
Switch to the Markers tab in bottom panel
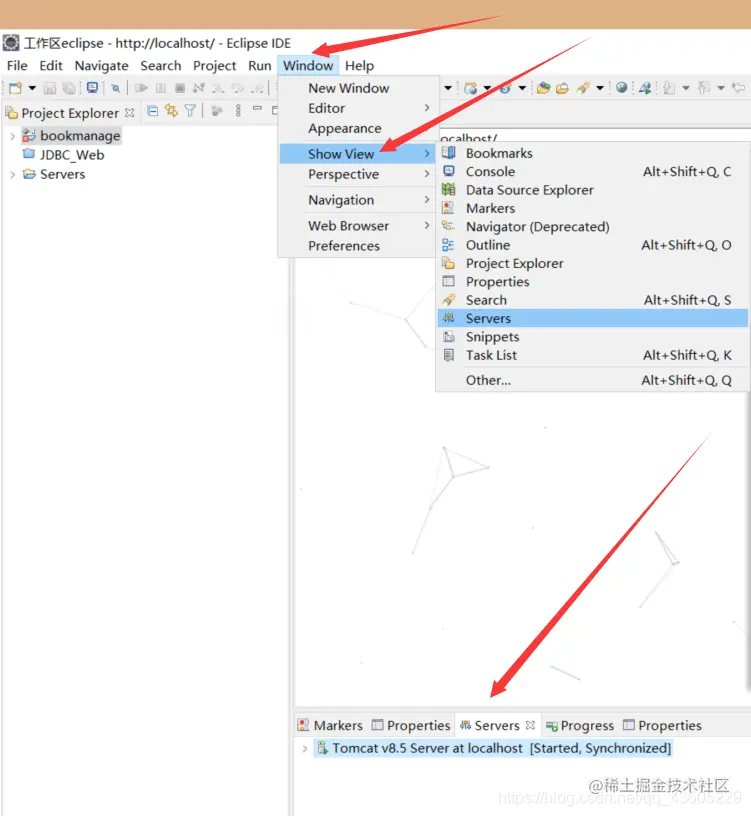click(330, 725)
